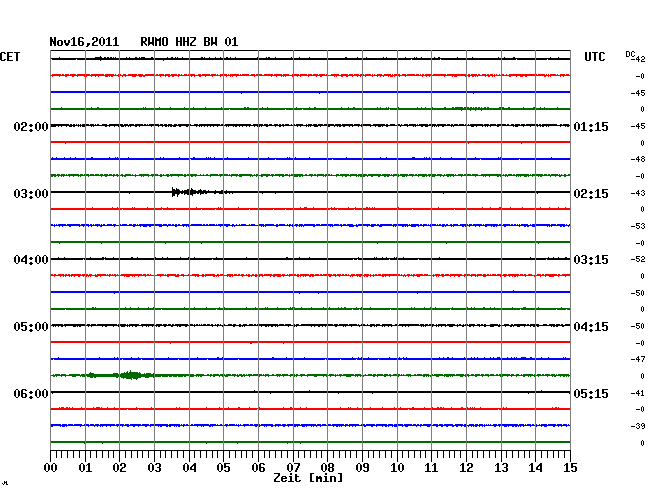
Task: Click the 03:15 UTC time label
Action: point(591,260)
